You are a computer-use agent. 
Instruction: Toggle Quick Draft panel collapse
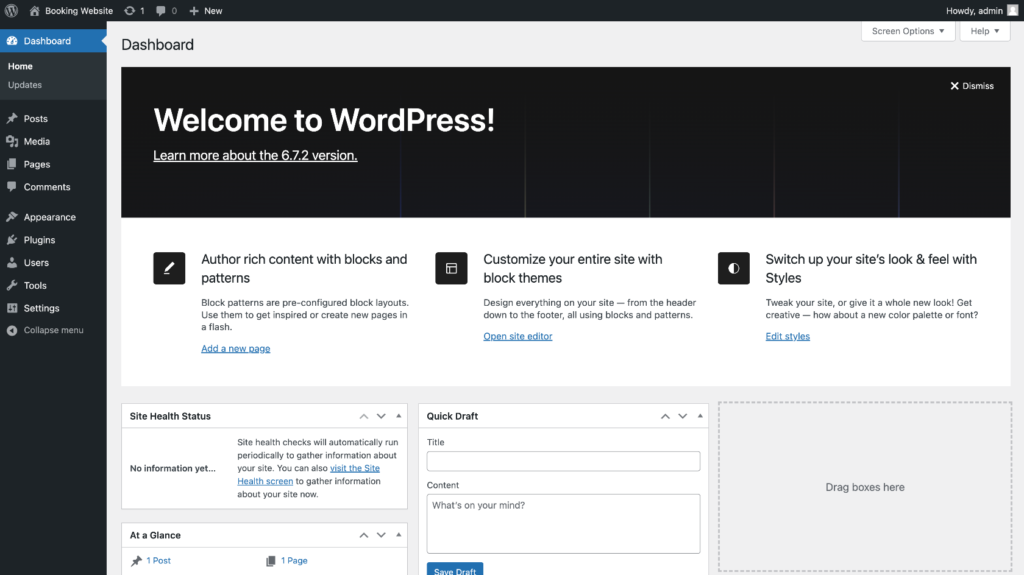700,416
